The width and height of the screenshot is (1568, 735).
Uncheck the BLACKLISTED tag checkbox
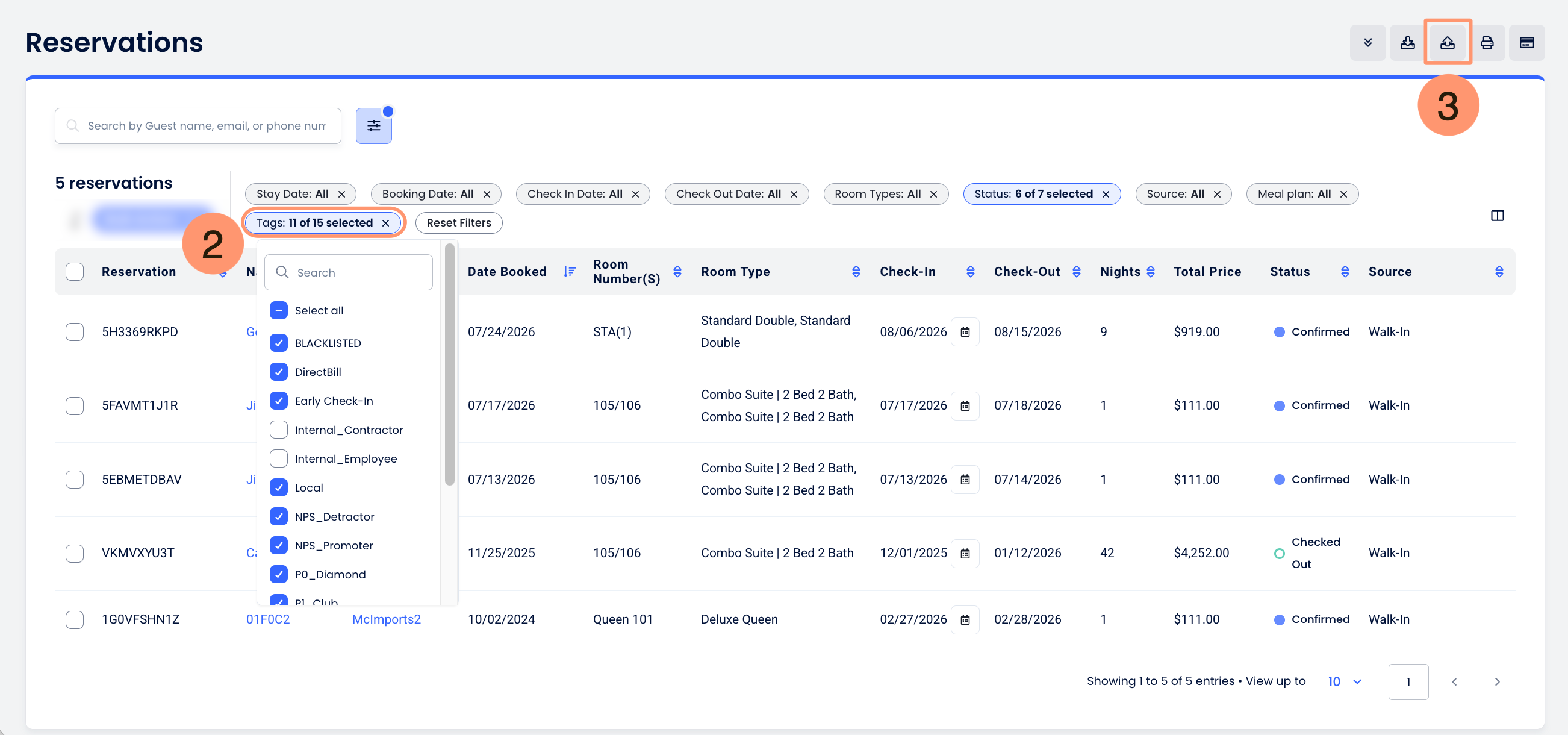[278, 343]
